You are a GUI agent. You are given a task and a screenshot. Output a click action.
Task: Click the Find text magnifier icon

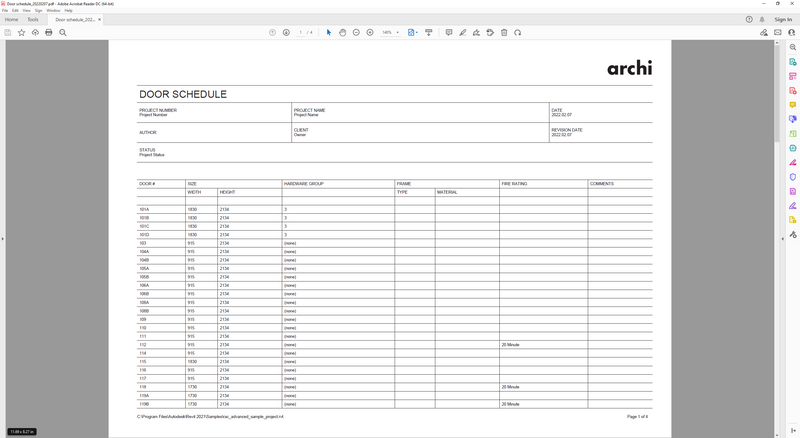point(62,32)
